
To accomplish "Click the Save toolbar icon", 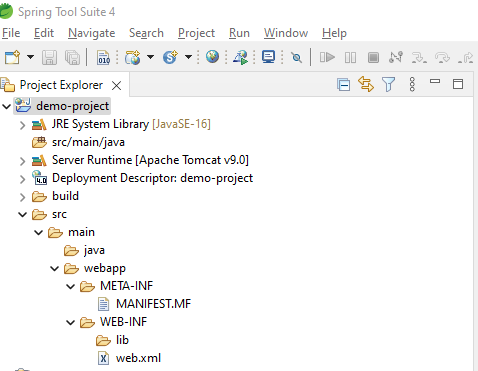I will coord(49,57).
